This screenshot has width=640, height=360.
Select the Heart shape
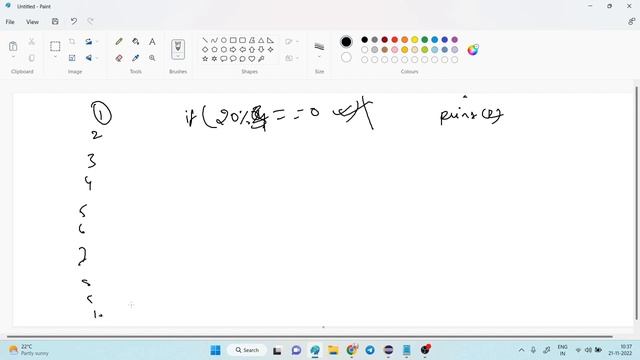pyautogui.click(x=252, y=59)
